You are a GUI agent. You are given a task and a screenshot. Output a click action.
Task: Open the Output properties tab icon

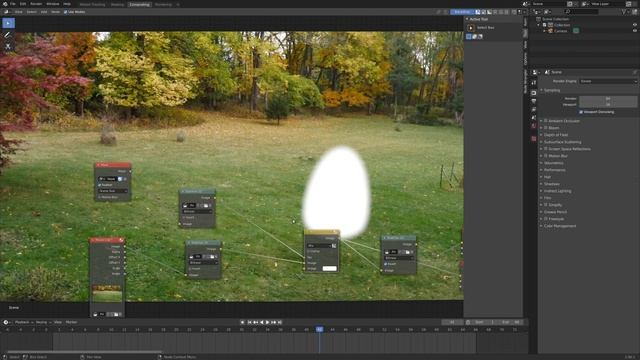(533, 101)
